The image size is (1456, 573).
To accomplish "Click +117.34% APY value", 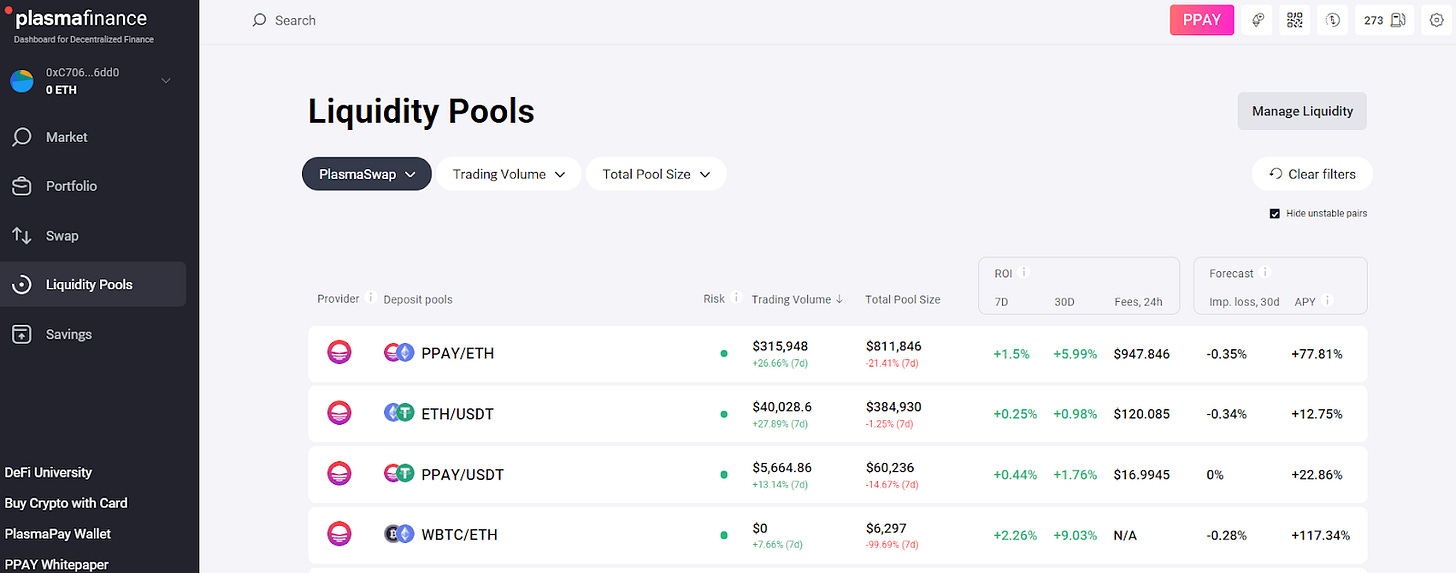I will [x=1321, y=535].
